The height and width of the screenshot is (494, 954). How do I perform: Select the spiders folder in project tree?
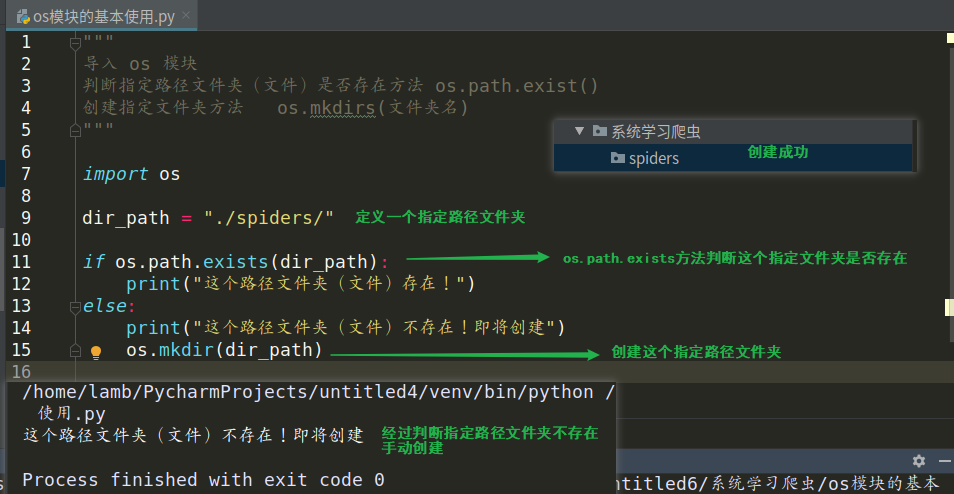(x=733, y=158)
